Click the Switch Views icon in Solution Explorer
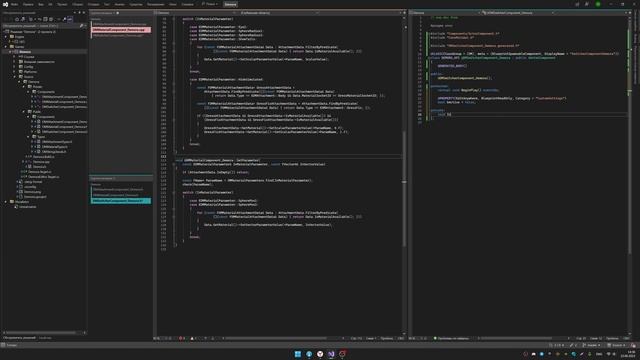Screen dimensions: 640x360 tap(22, 19)
